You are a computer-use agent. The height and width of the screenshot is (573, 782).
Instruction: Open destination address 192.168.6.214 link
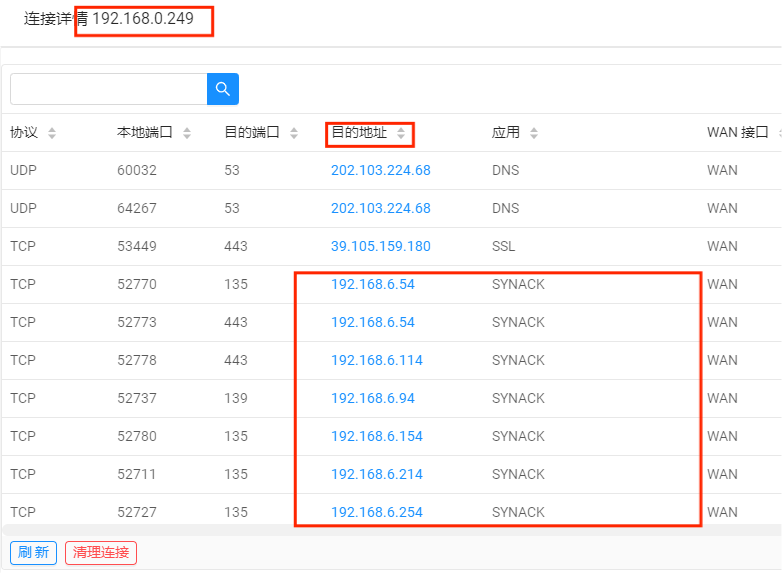(x=376, y=474)
